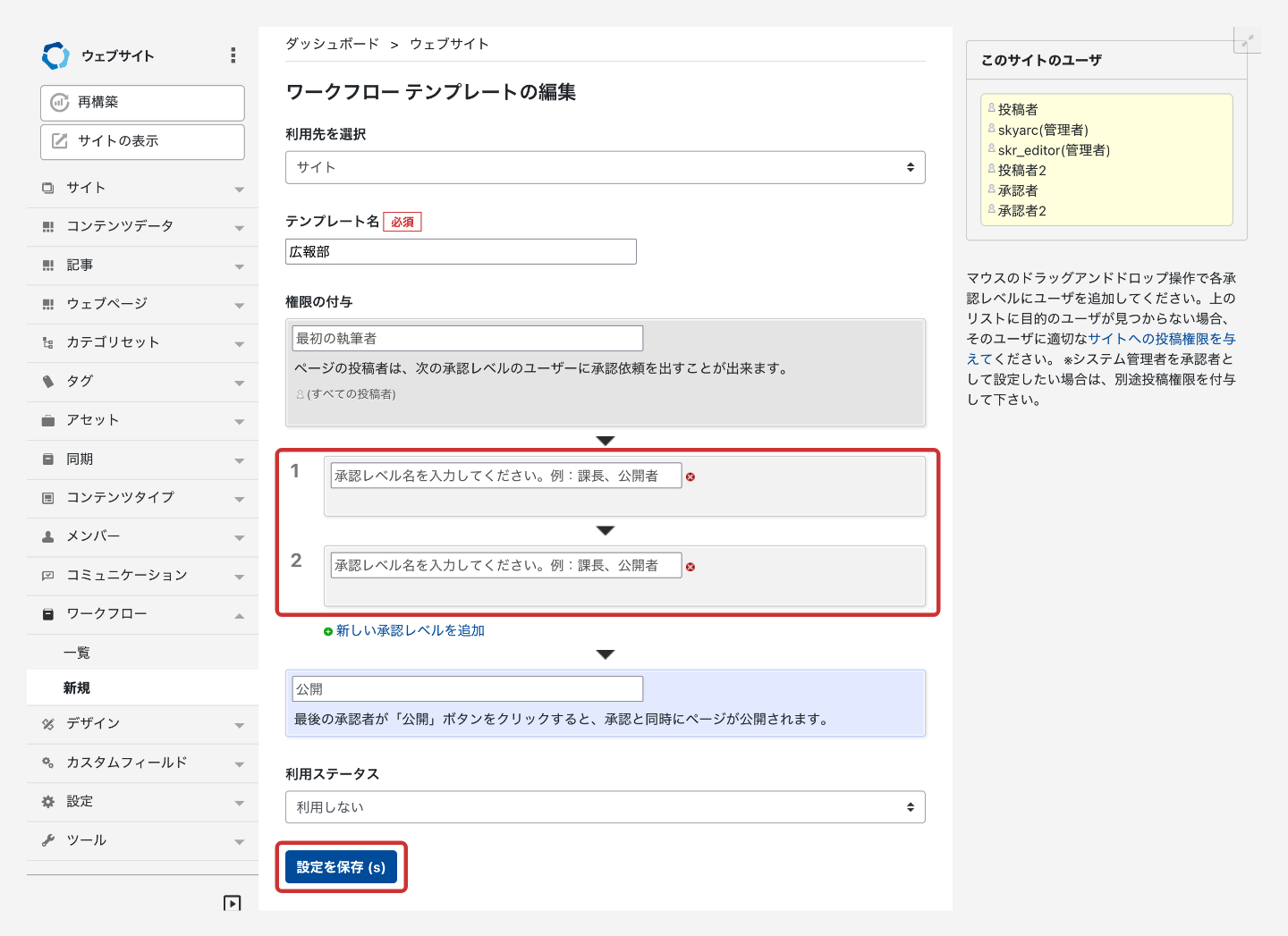This screenshot has width=1288, height=936.
Task: Select 新規 under ワークフロー menu
Action: 77,687
